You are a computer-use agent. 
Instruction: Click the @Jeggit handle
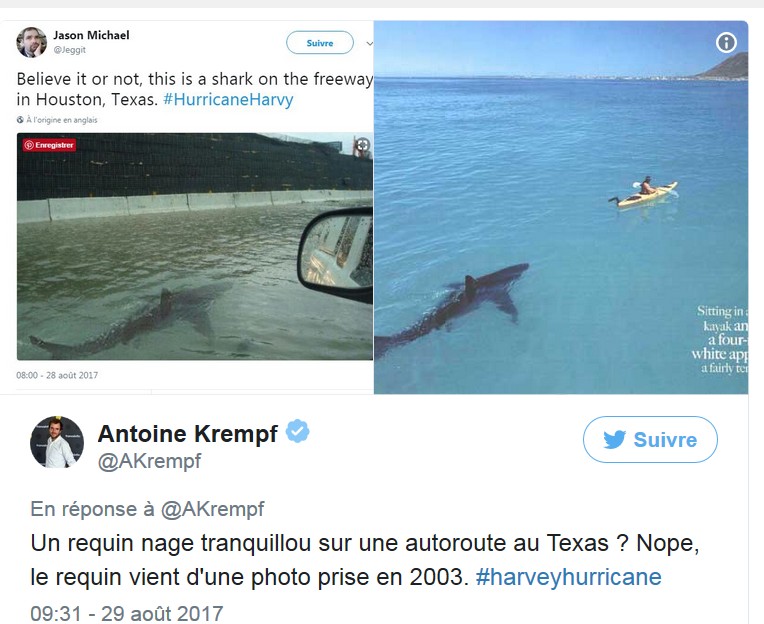coord(70,48)
